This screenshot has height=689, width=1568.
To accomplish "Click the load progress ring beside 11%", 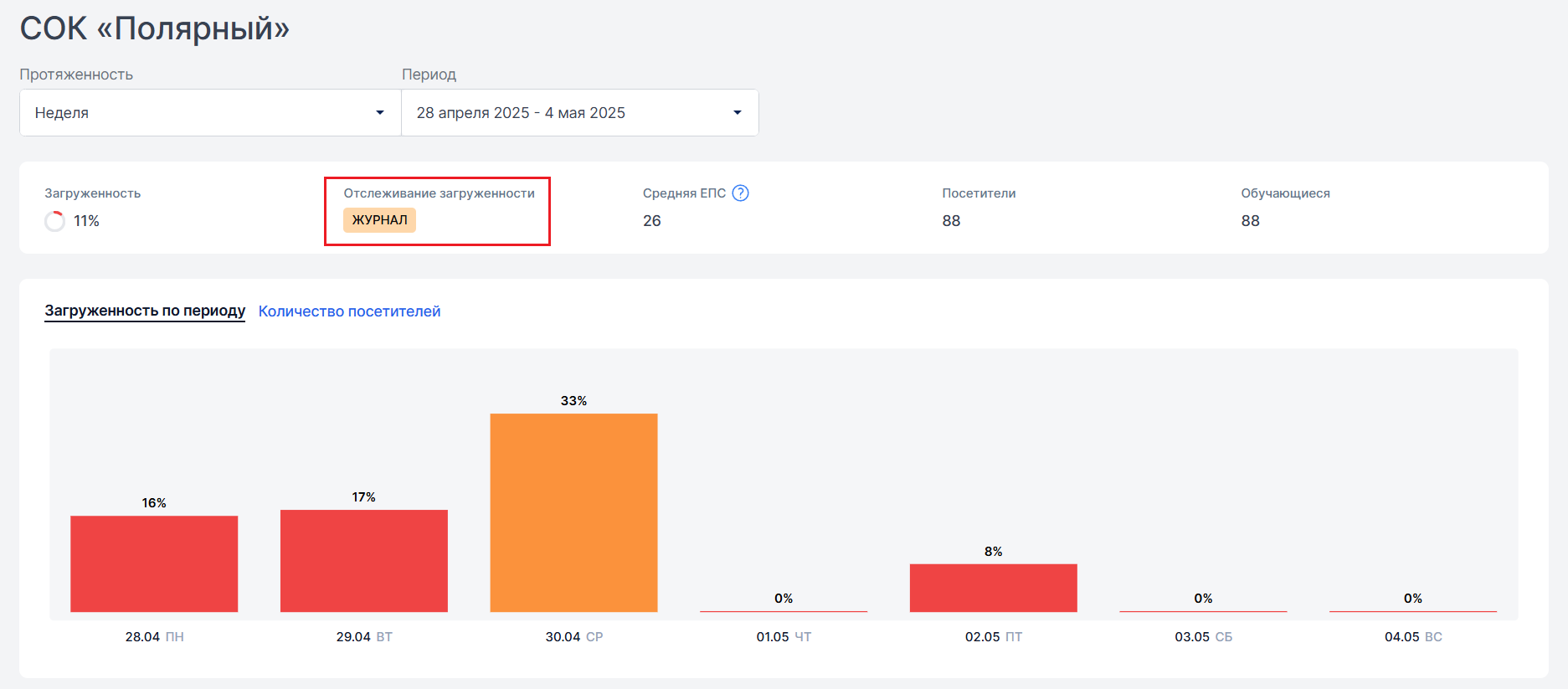I will coord(54,221).
